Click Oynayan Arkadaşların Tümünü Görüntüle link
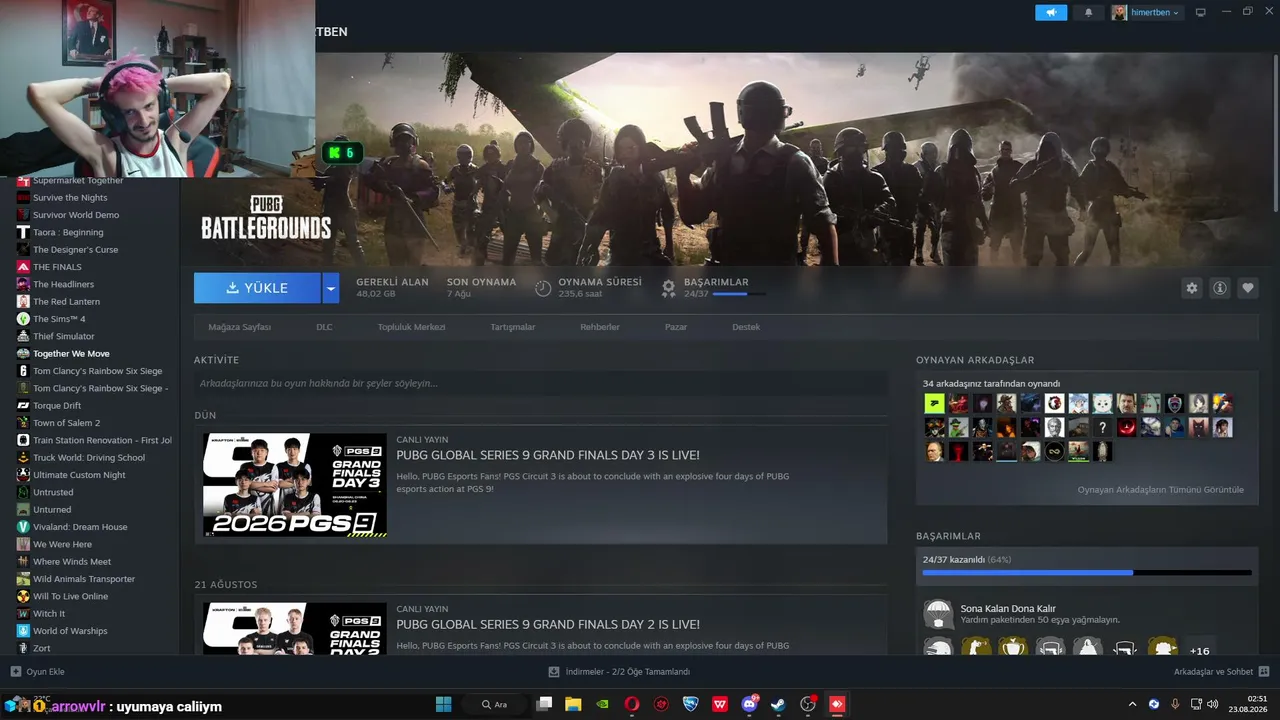The width and height of the screenshot is (1280, 720). point(1160,490)
